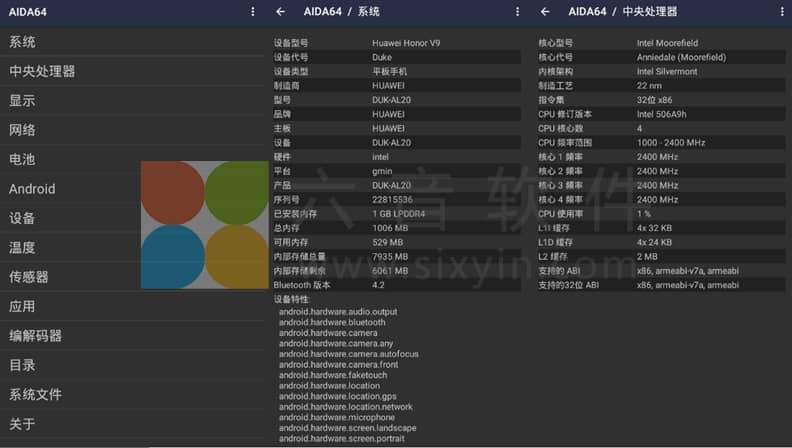Select the 指令集 32位 x86 row
Image resolution: width=792 pixels, height=448 pixels.
661,99
